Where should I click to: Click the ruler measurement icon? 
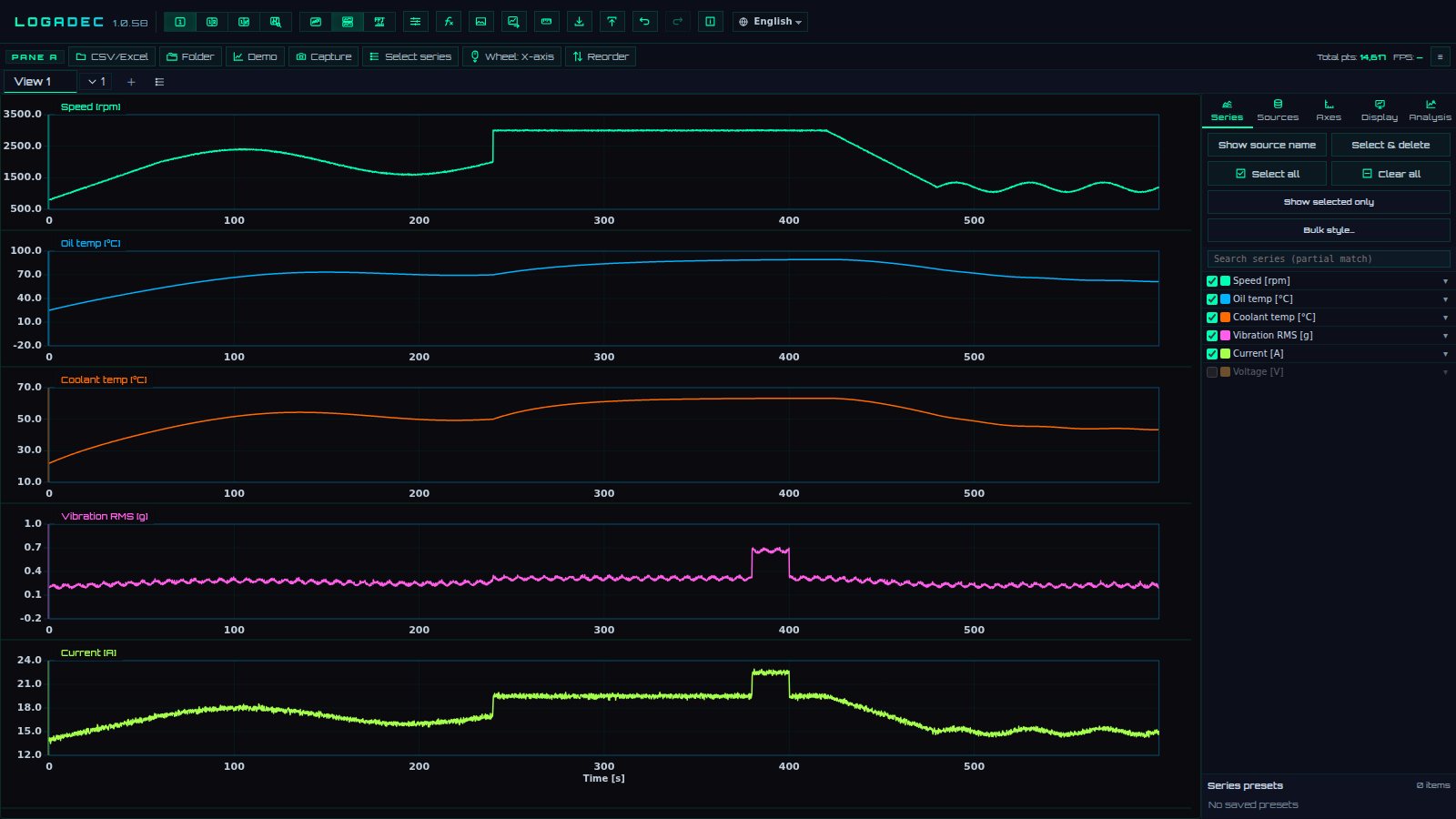point(546,22)
